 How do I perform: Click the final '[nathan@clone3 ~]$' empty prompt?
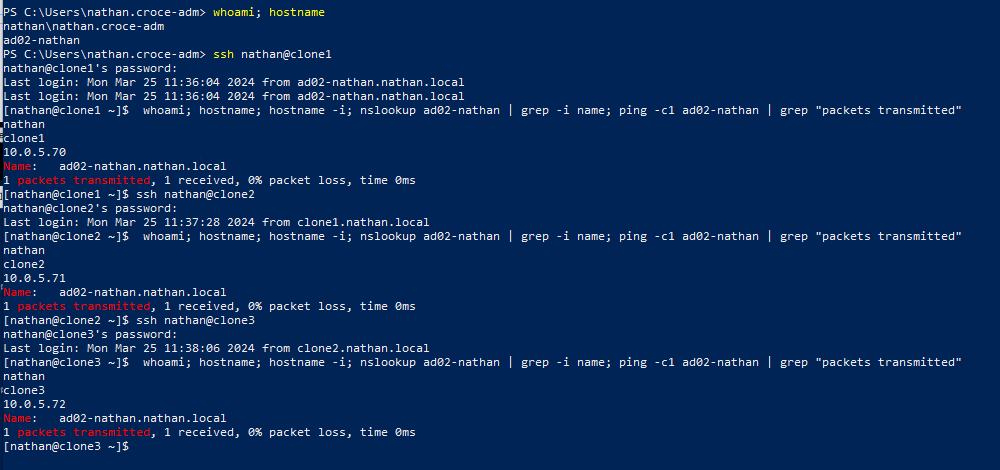point(66,446)
